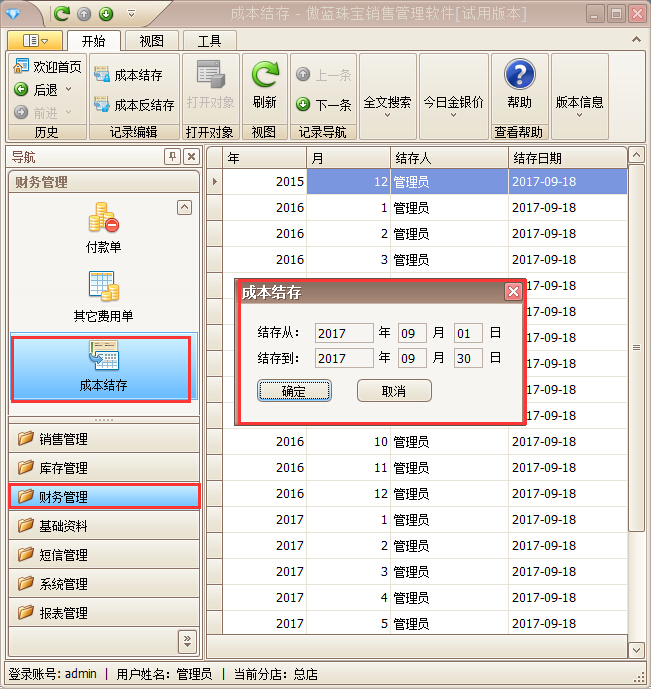Click 成本结存 ribbon toolbar icon

[x=102, y=75]
